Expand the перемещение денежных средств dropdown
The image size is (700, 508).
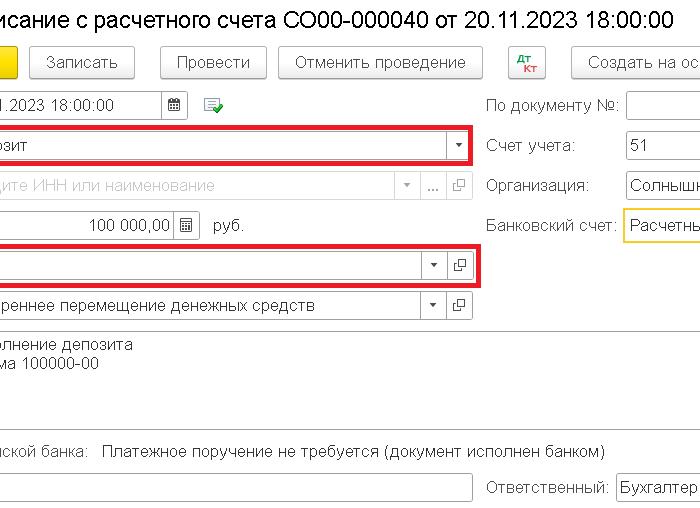(433, 305)
